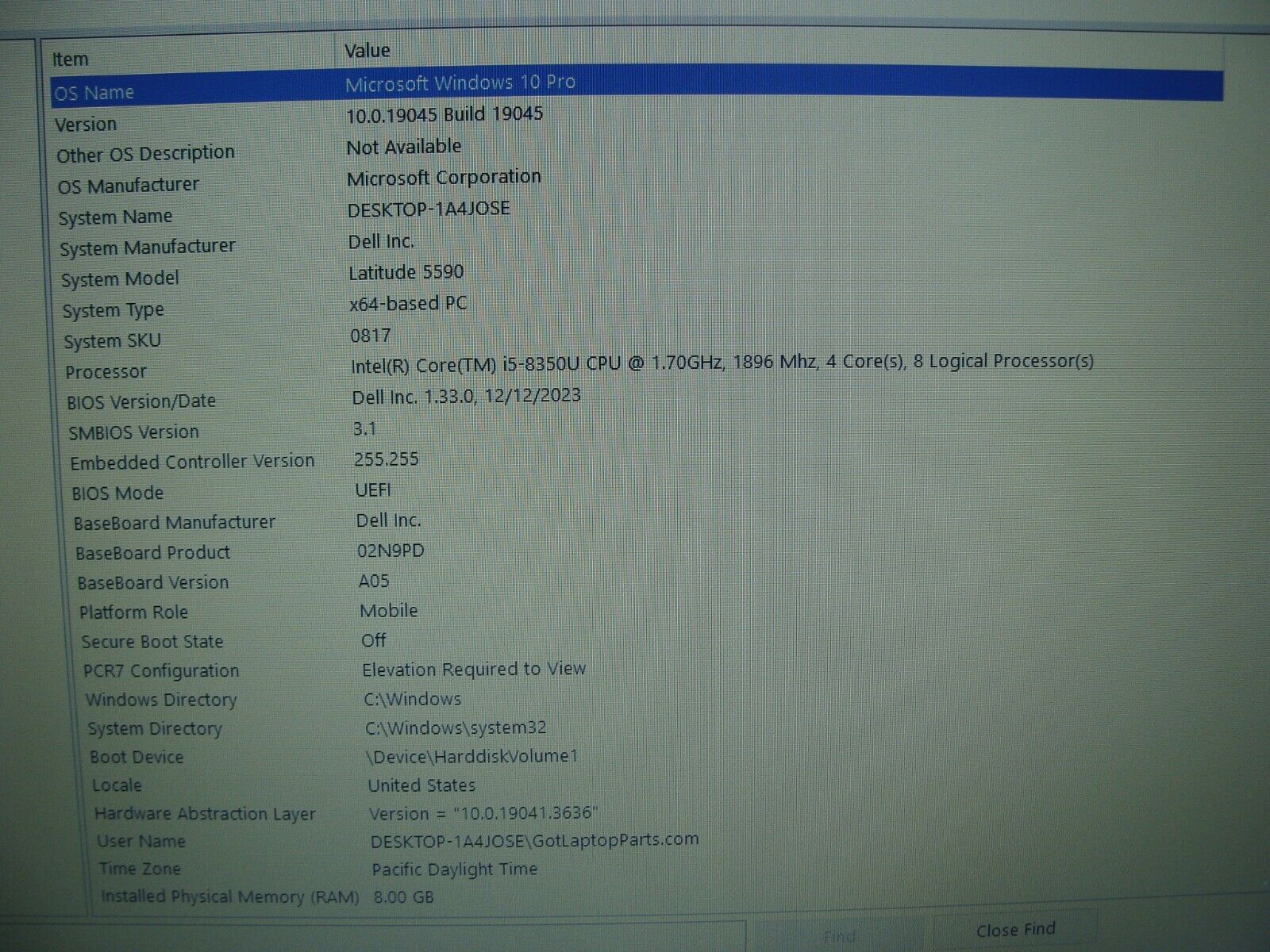The height and width of the screenshot is (952, 1270).
Task: Click the '02N9PD' value
Action: tap(391, 551)
